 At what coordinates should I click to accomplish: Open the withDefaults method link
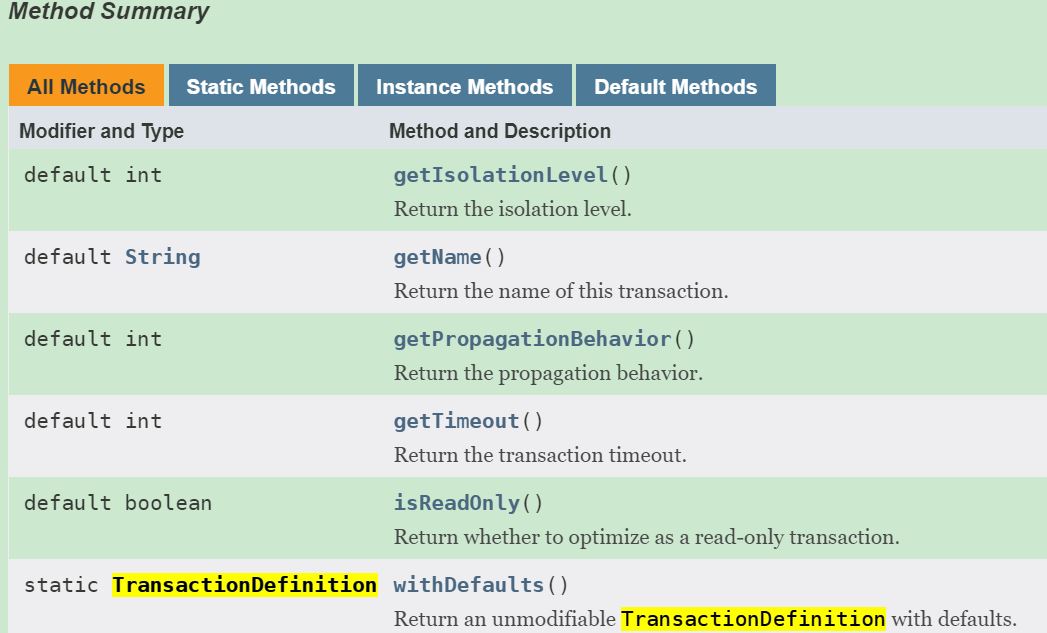coord(469,585)
